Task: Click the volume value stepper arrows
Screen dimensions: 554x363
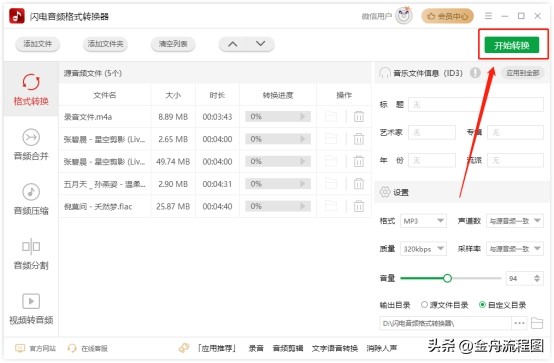Action: click(x=537, y=279)
